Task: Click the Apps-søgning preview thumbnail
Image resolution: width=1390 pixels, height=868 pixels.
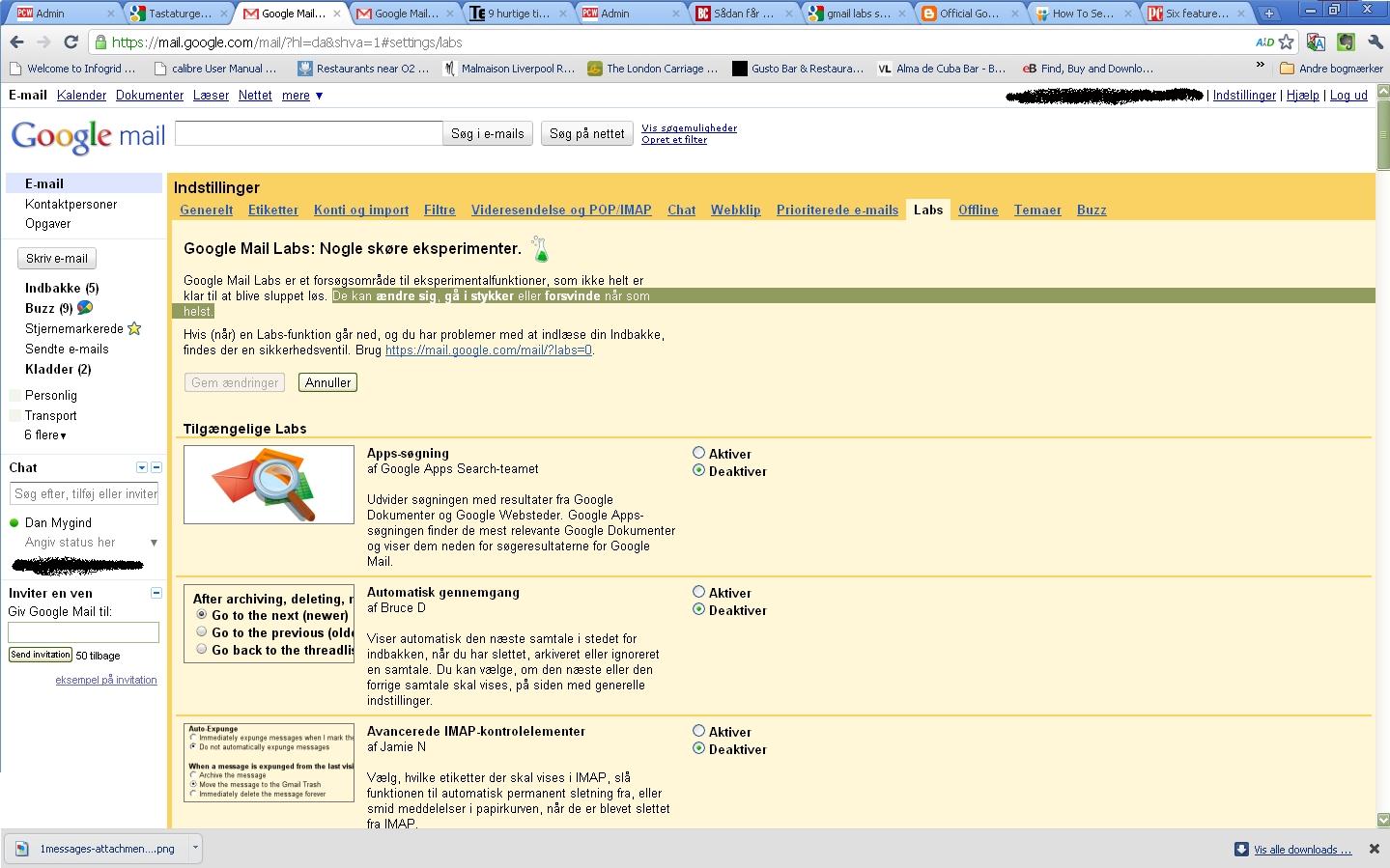Action: tap(269, 485)
